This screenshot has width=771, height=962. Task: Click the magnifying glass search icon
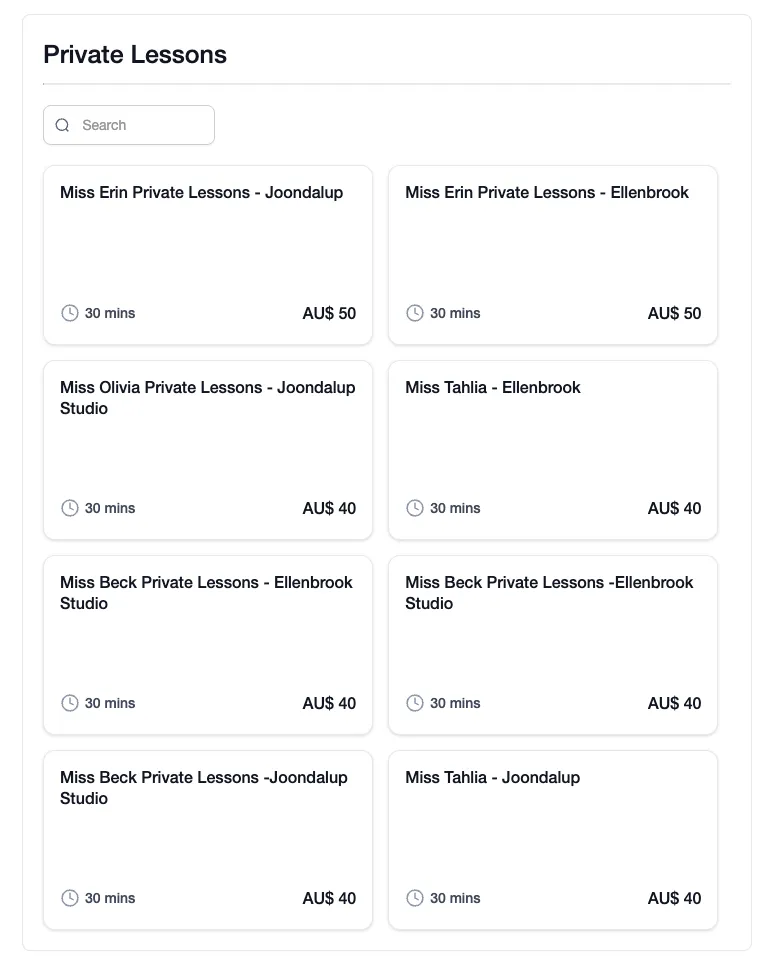click(62, 125)
